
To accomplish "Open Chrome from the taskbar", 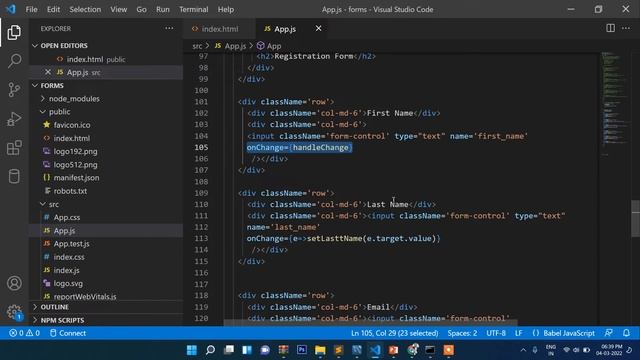I will tap(413, 350).
